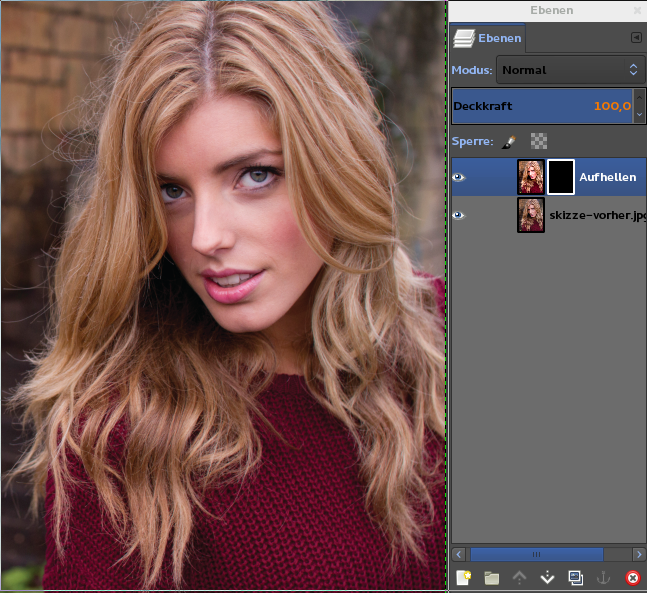
Task: Click the new layer group folder icon
Action: (491, 577)
